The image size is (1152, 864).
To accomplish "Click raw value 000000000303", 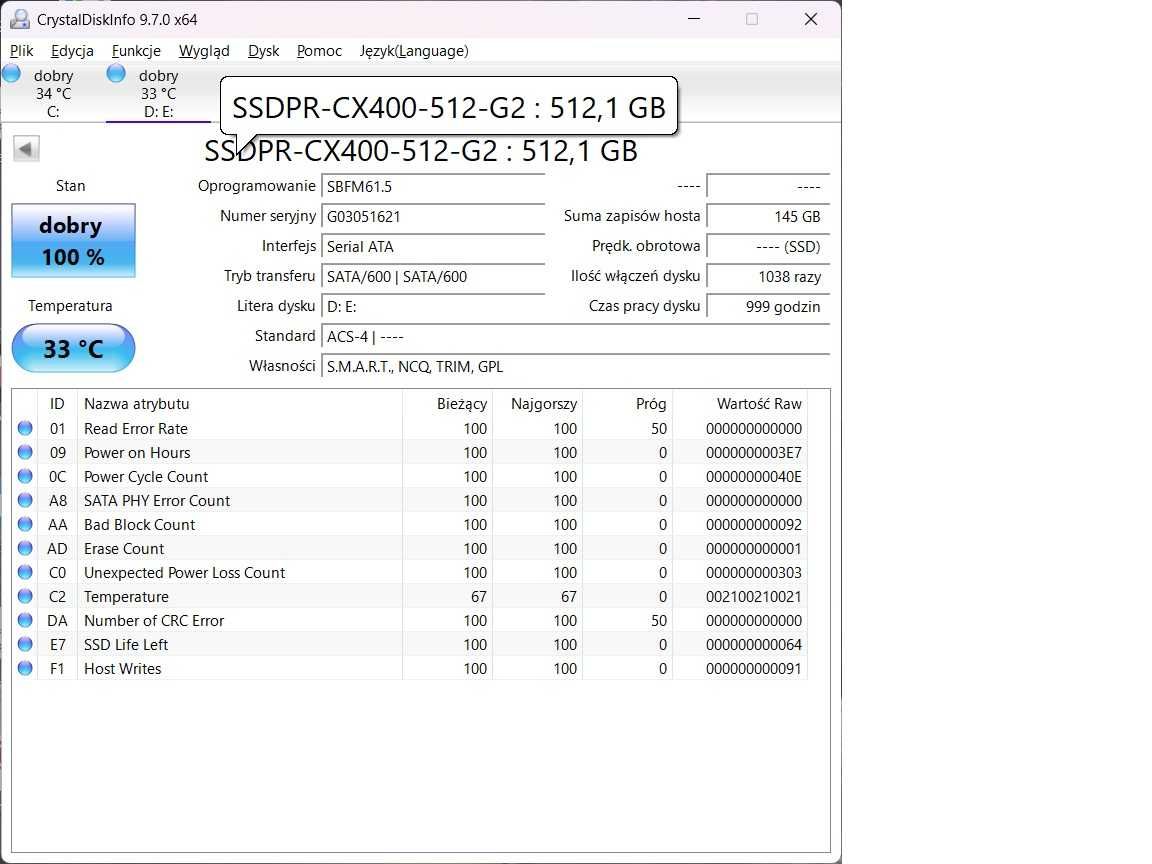I will (x=754, y=572).
